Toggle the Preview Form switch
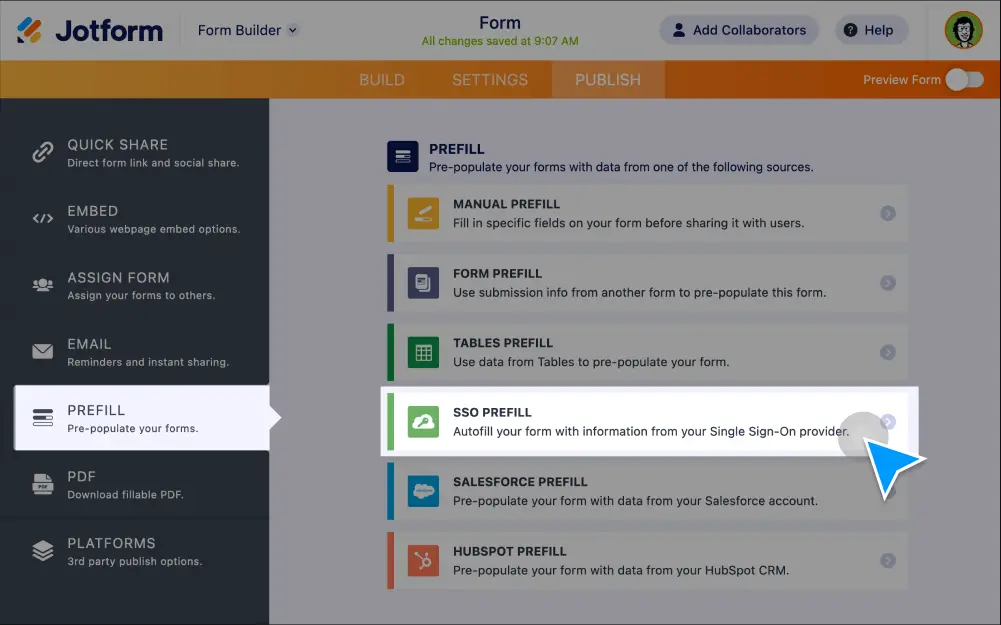 tap(964, 80)
